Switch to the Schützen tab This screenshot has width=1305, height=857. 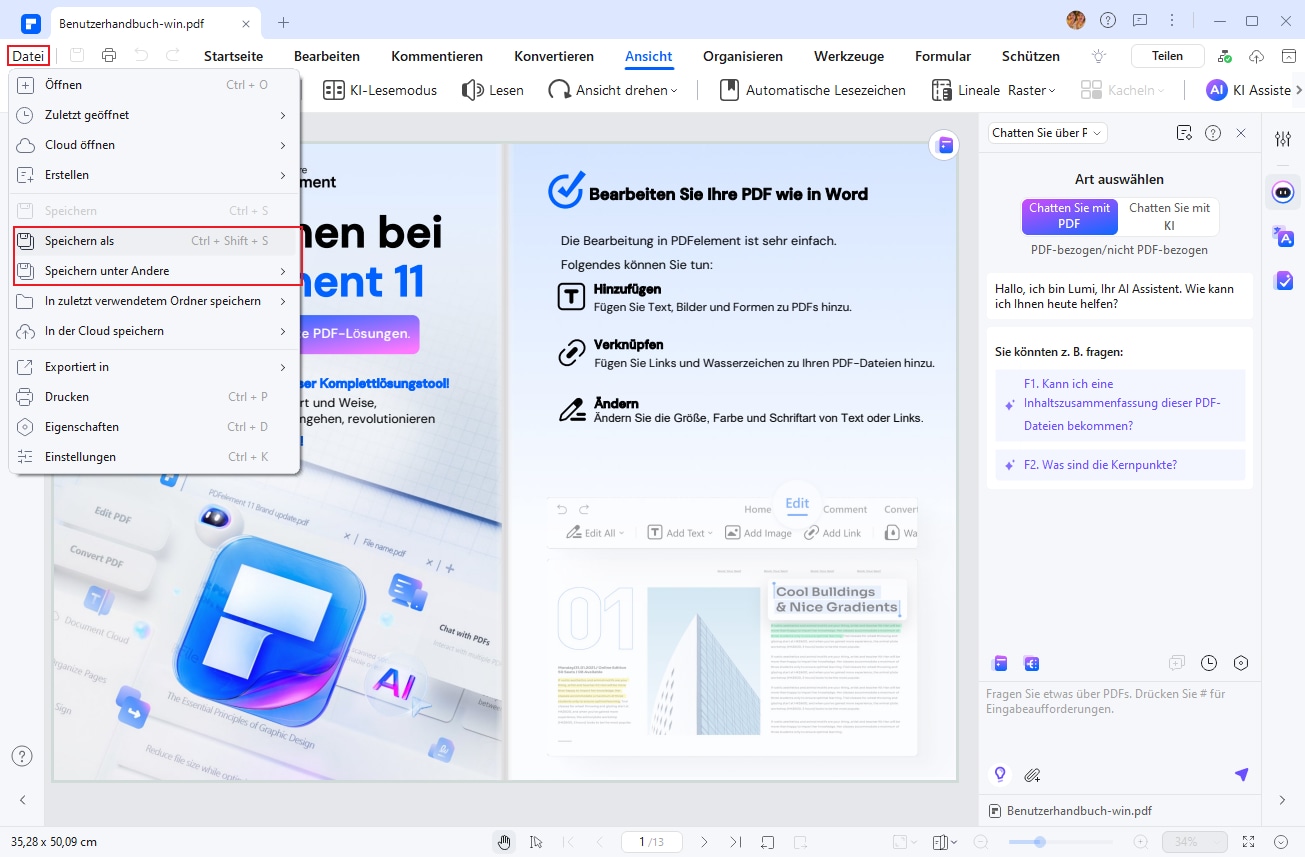click(x=1031, y=56)
